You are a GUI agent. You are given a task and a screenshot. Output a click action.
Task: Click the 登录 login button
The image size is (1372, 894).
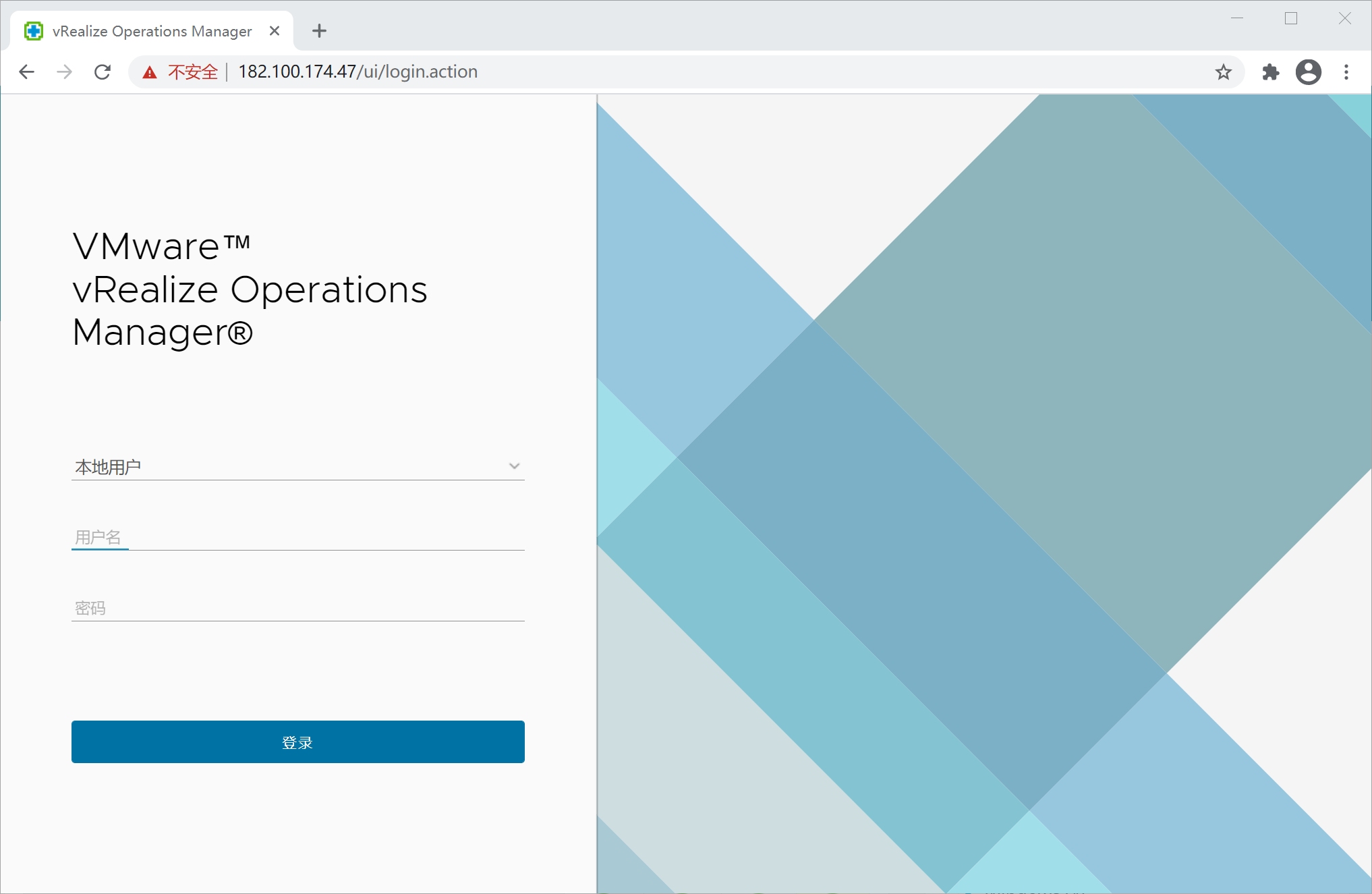tap(297, 742)
